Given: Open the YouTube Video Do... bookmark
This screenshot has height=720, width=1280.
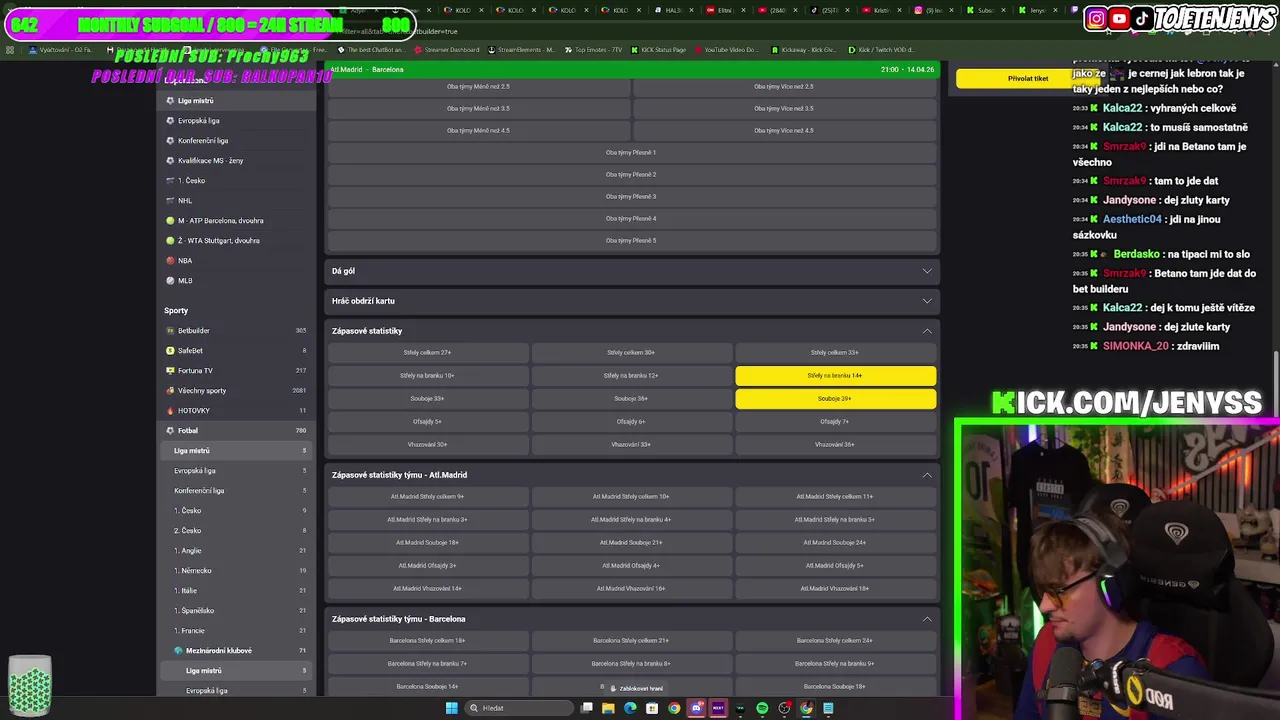Looking at the screenshot, I should 726,50.
